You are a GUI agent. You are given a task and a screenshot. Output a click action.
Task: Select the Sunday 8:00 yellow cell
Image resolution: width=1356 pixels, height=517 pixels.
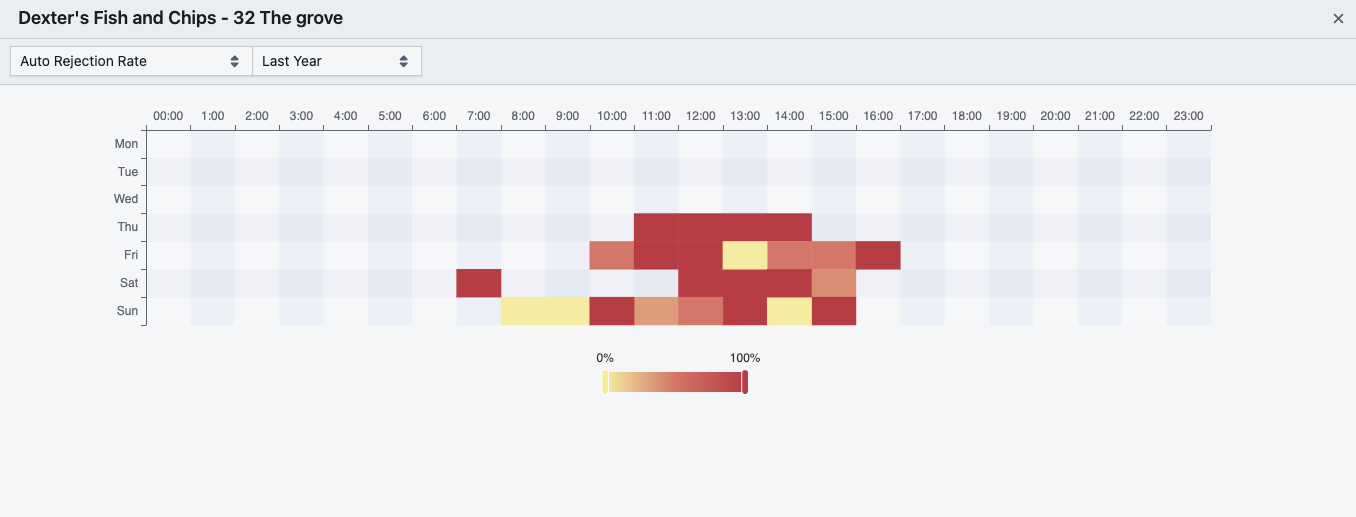coord(523,311)
